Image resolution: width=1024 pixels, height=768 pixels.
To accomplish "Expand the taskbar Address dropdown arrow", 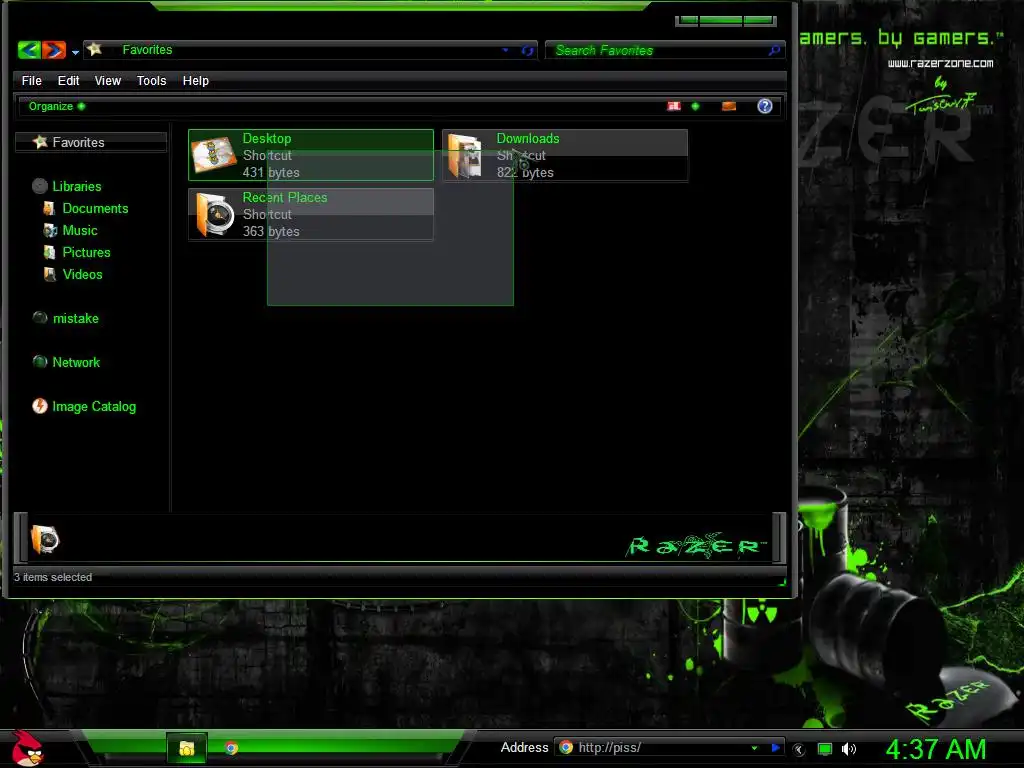I will [754, 748].
